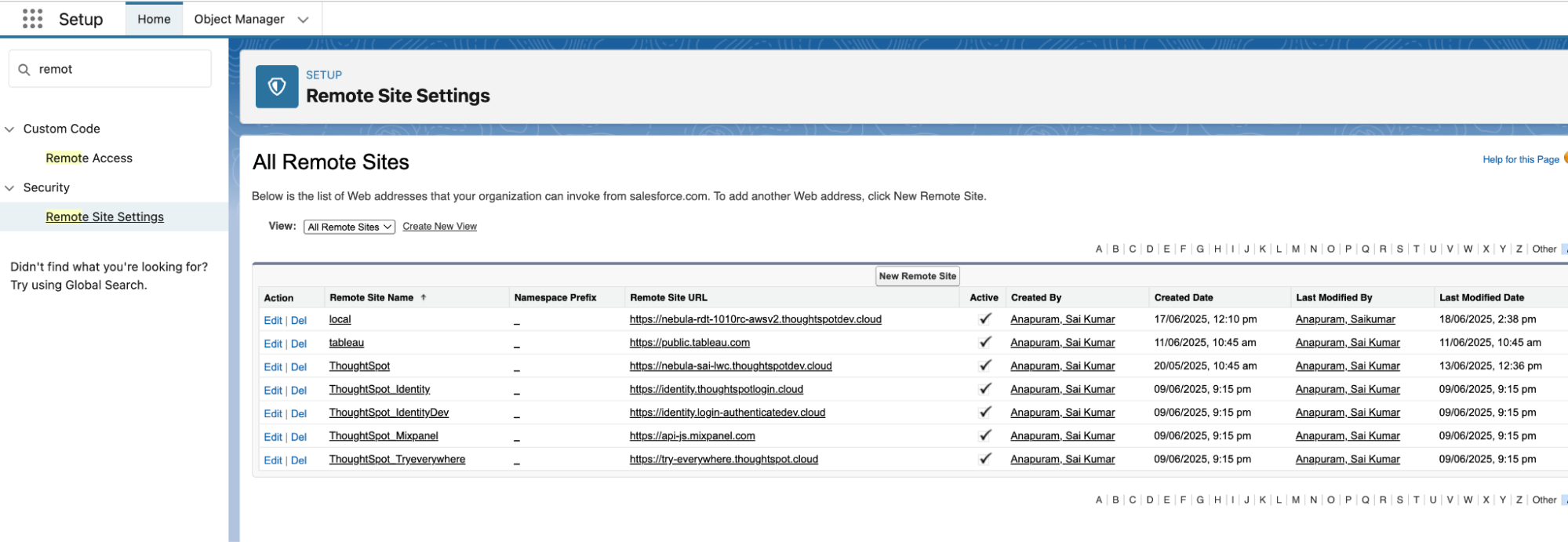Collapse the Custom Code section

(x=10, y=129)
